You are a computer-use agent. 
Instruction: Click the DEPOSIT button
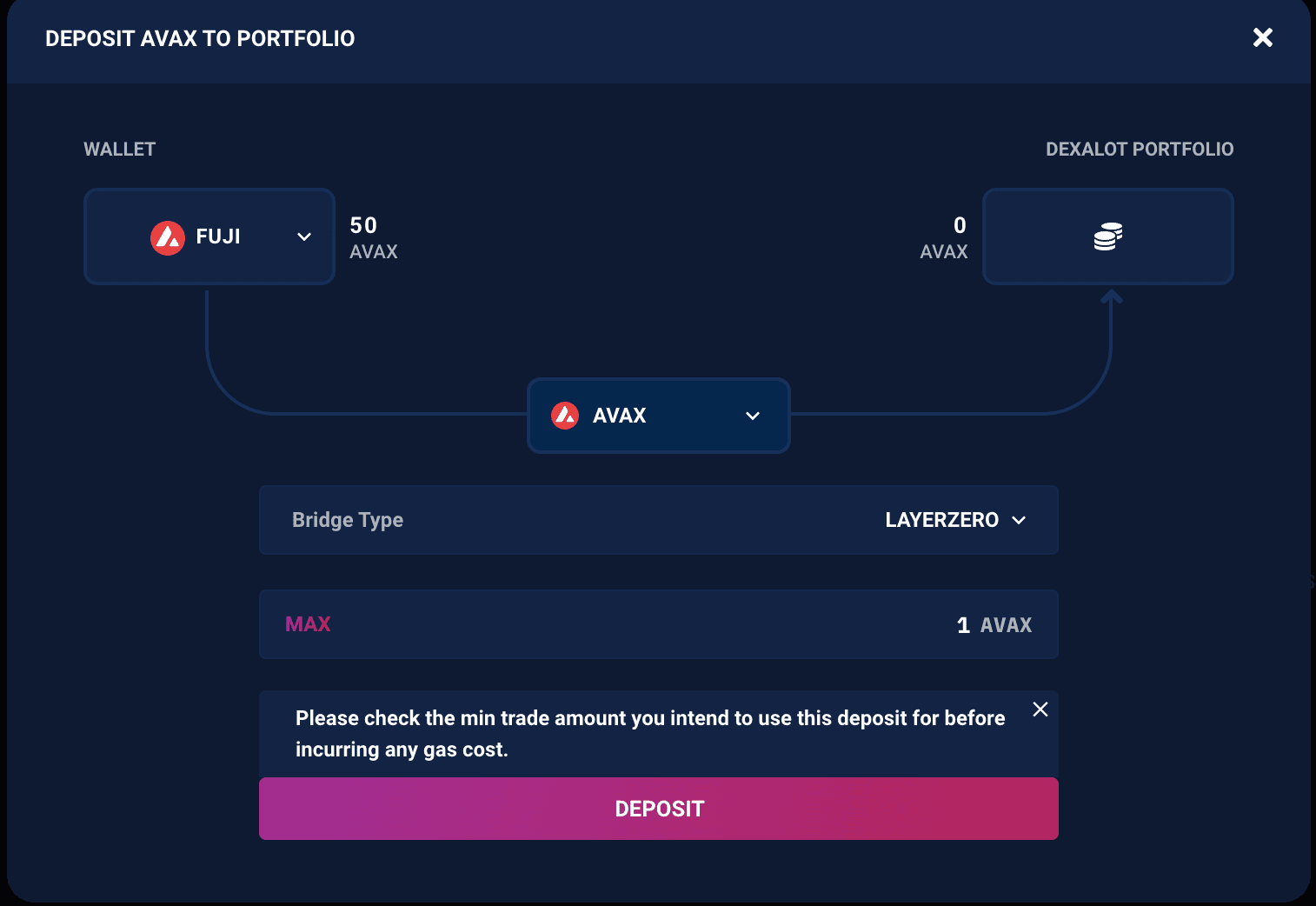click(659, 809)
